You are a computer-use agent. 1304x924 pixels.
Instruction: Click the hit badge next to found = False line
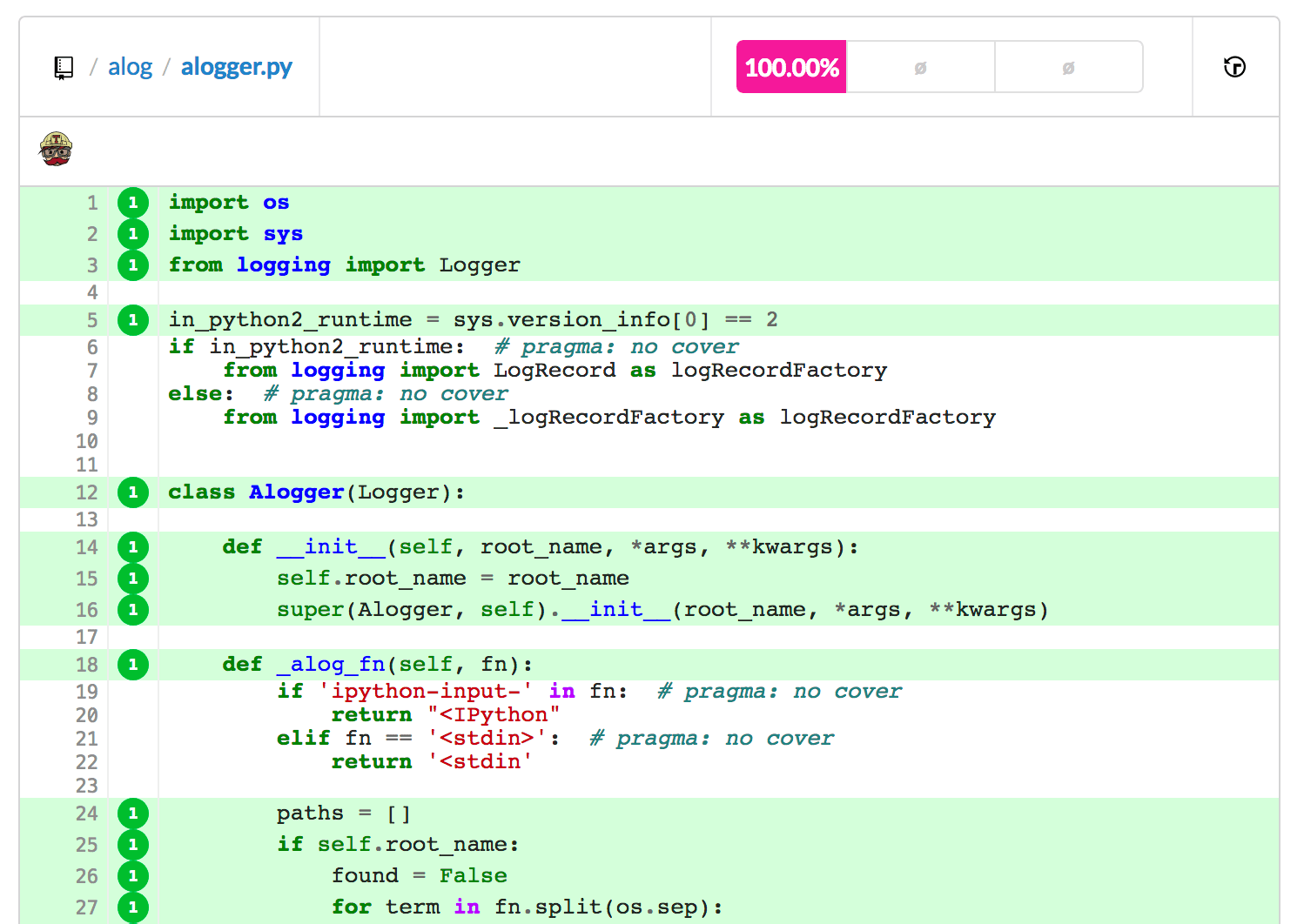click(133, 875)
